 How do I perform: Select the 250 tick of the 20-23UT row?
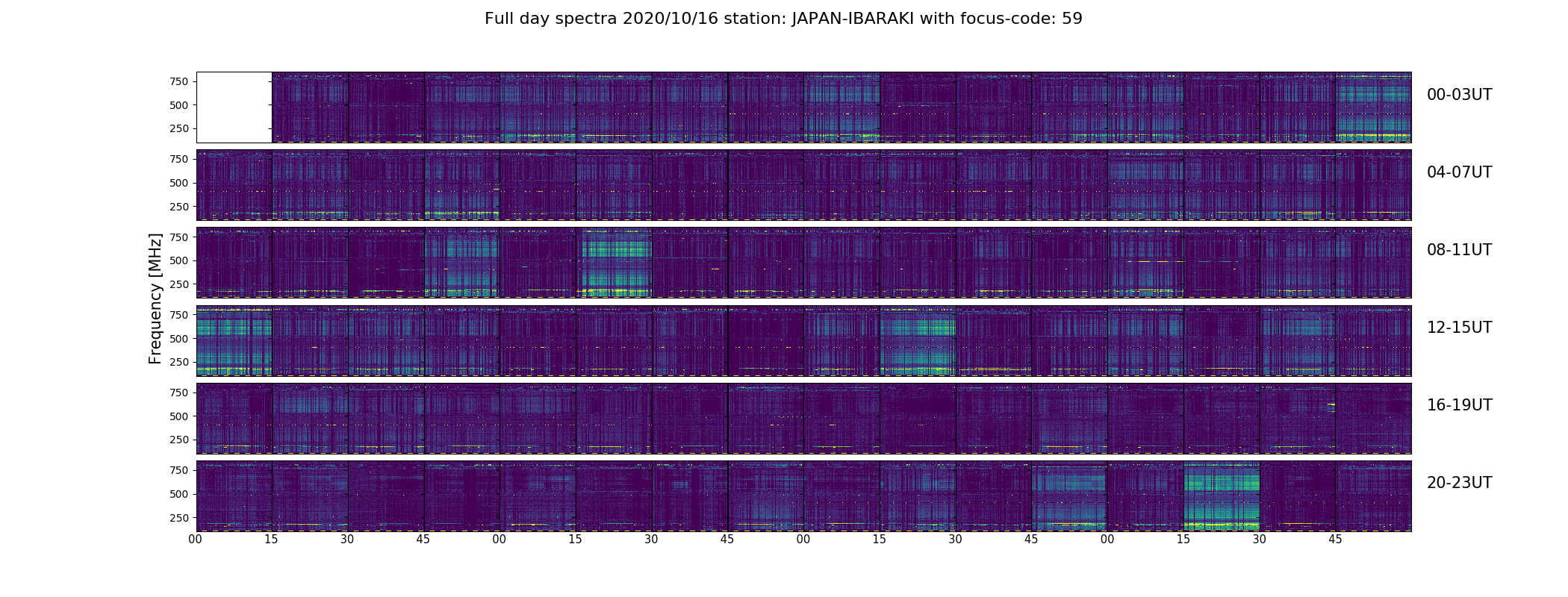point(178,517)
